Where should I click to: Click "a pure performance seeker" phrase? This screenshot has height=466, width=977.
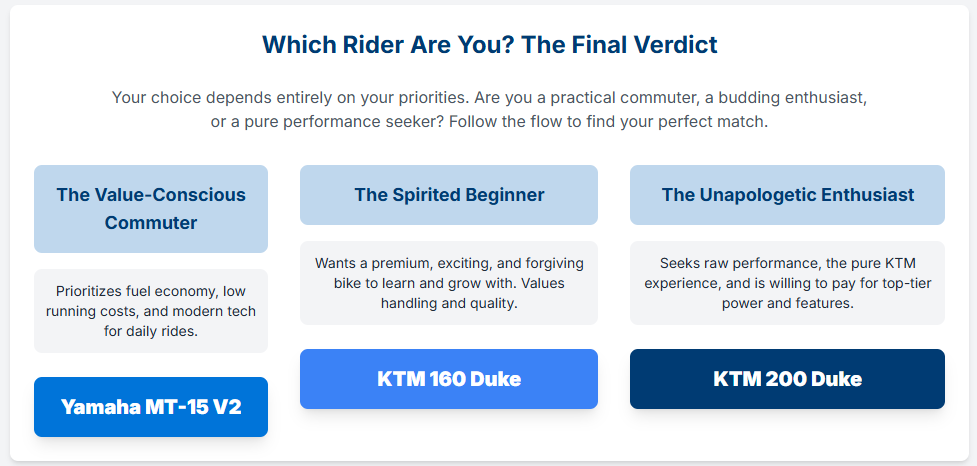click(336, 122)
